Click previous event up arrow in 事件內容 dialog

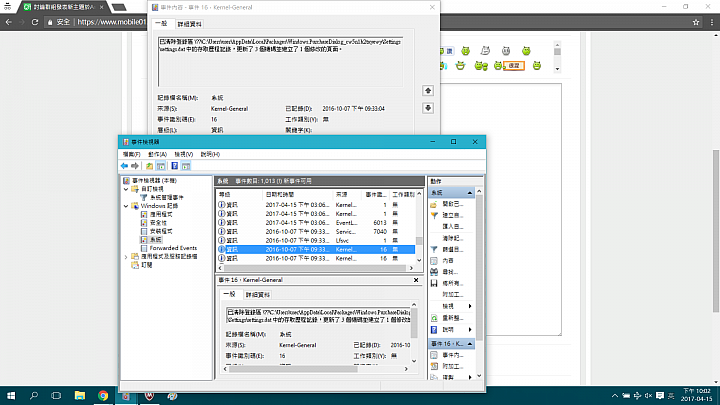point(428,90)
